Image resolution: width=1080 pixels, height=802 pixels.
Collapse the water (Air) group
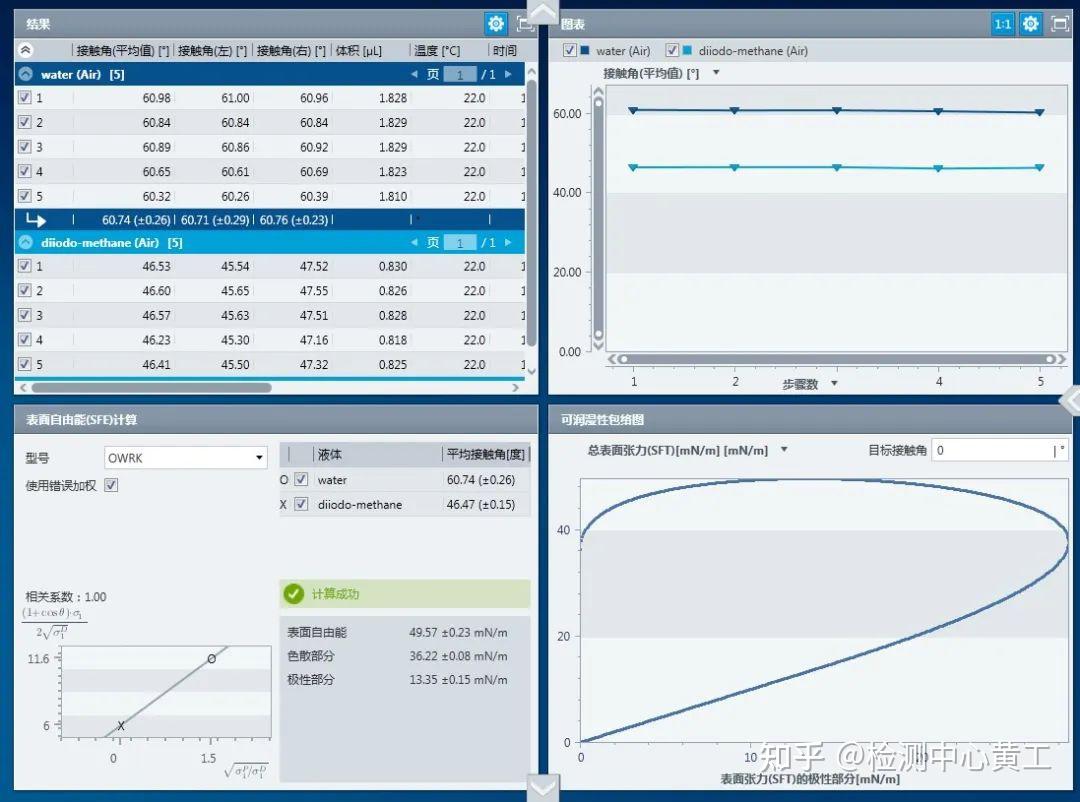coord(25,74)
